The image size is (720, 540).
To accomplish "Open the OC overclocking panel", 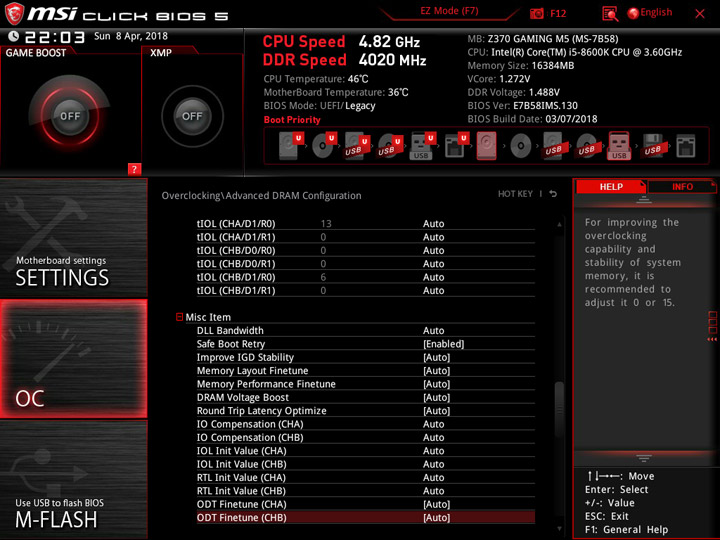I will coord(73,359).
